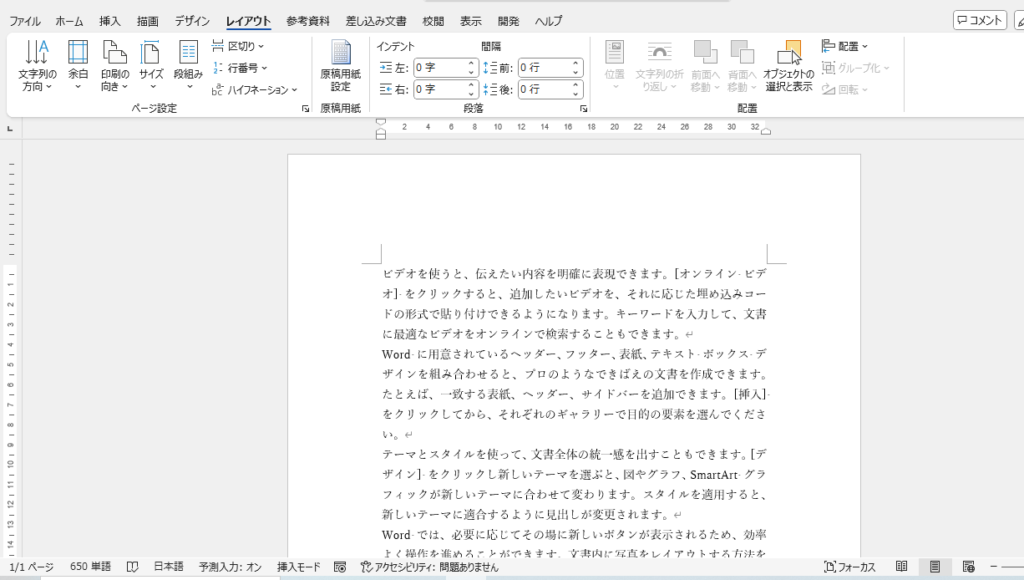Image resolution: width=1024 pixels, height=580 pixels.
Task: Switch to フォーカス focus mode
Action: [850, 567]
